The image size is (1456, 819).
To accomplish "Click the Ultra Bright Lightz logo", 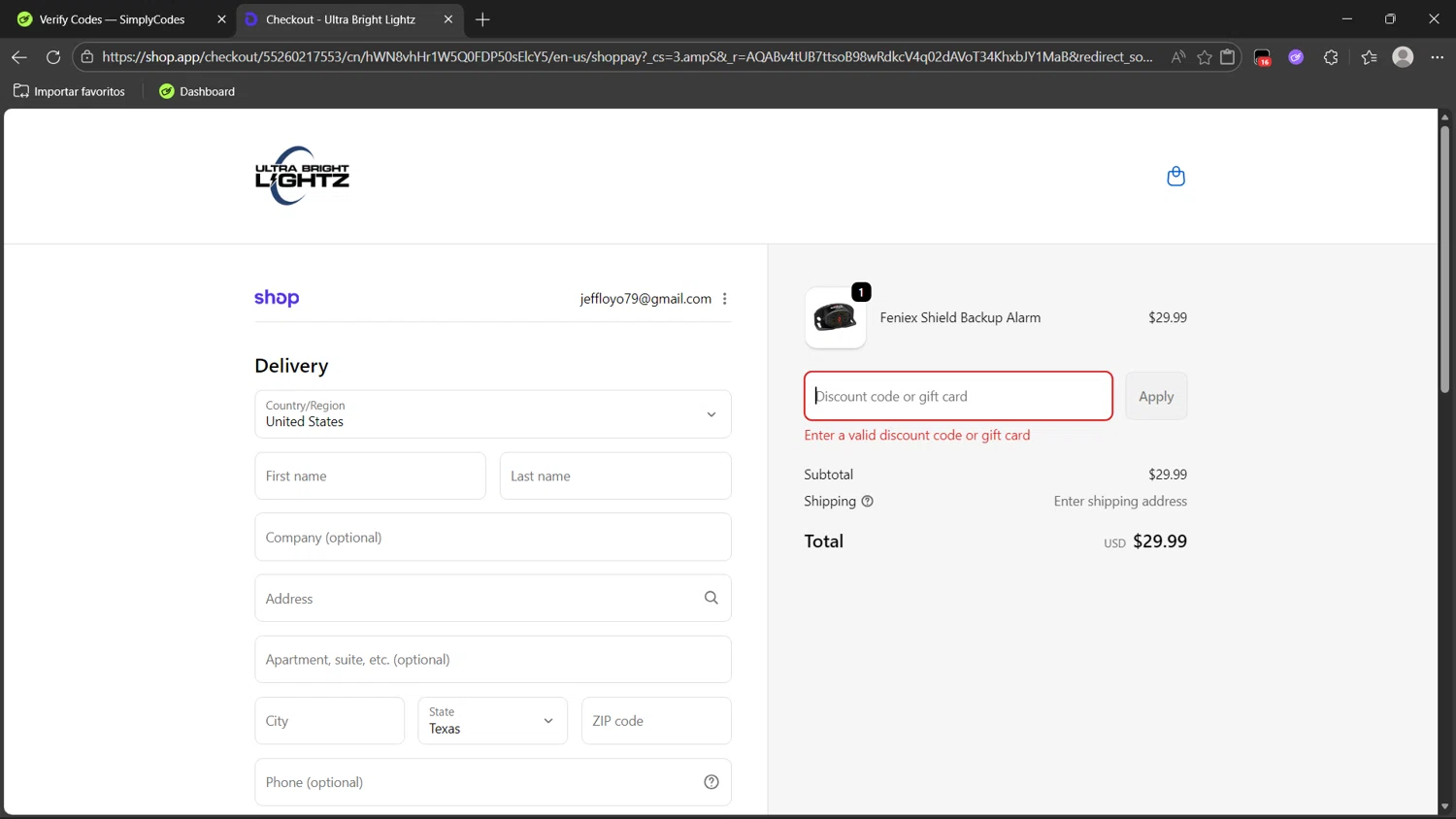I will pyautogui.click(x=302, y=176).
